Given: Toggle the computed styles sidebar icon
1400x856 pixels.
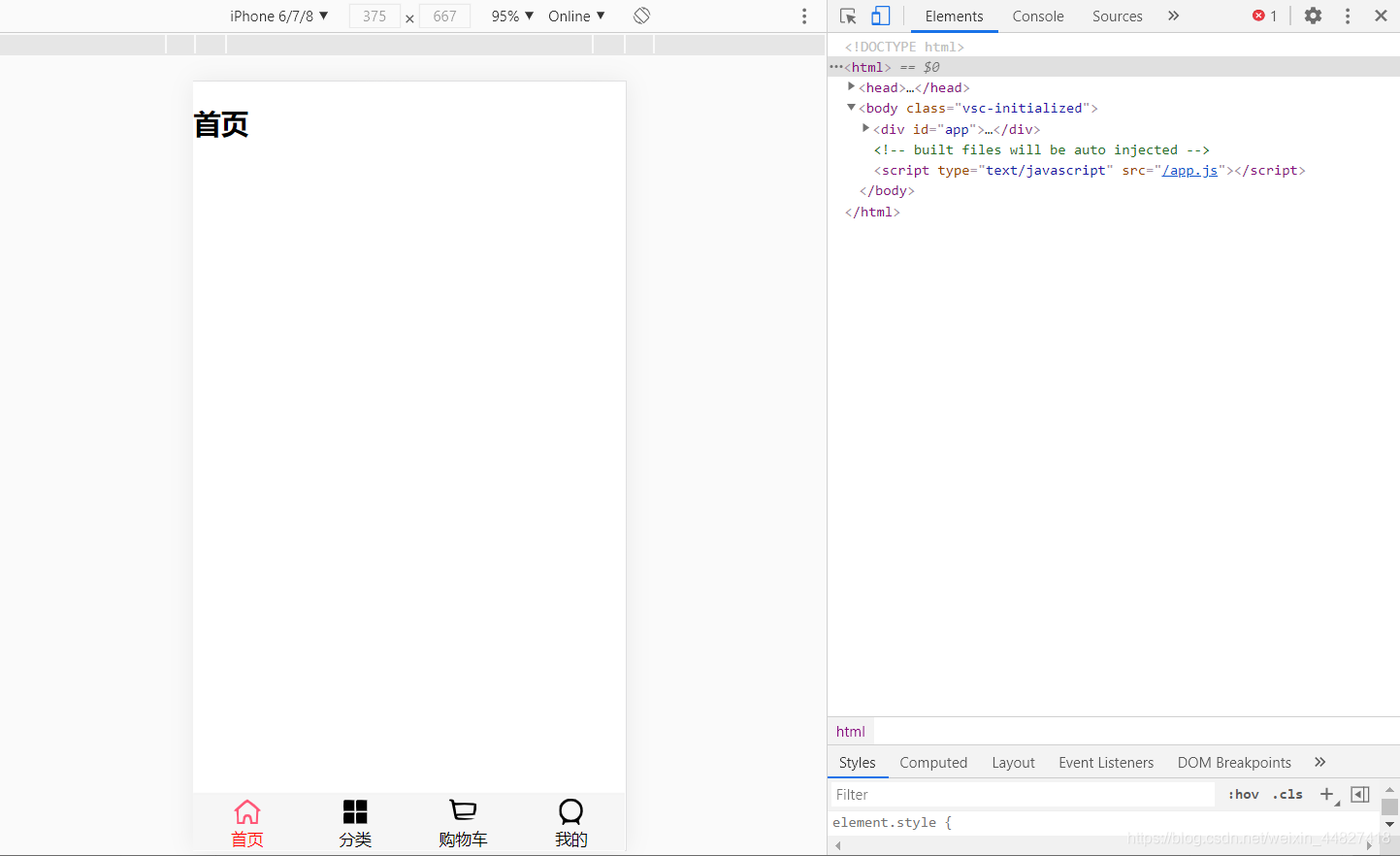Looking at the screenshot, I should pos(1360,794).
